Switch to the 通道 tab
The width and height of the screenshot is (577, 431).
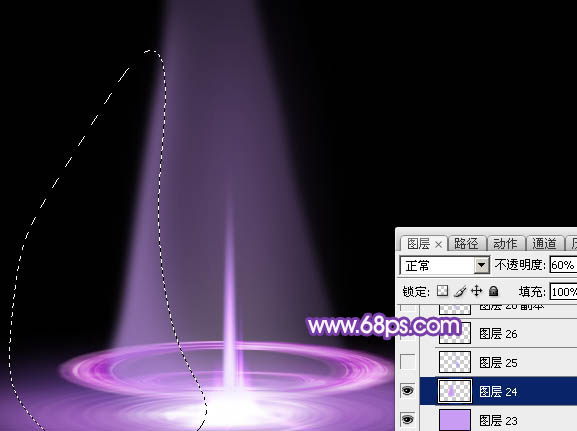(x=544, y=244)
